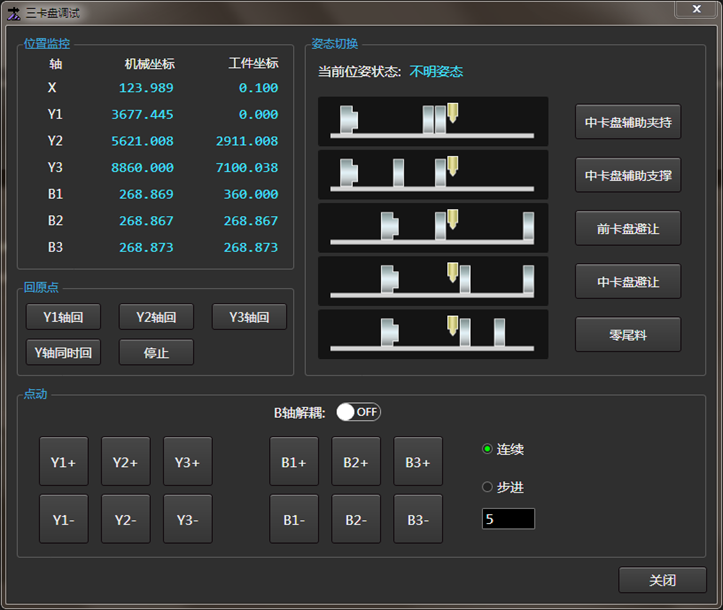Click the 中卡盘避让 button
The height and width of the screenshot is (610, 723).
point(628,282)
